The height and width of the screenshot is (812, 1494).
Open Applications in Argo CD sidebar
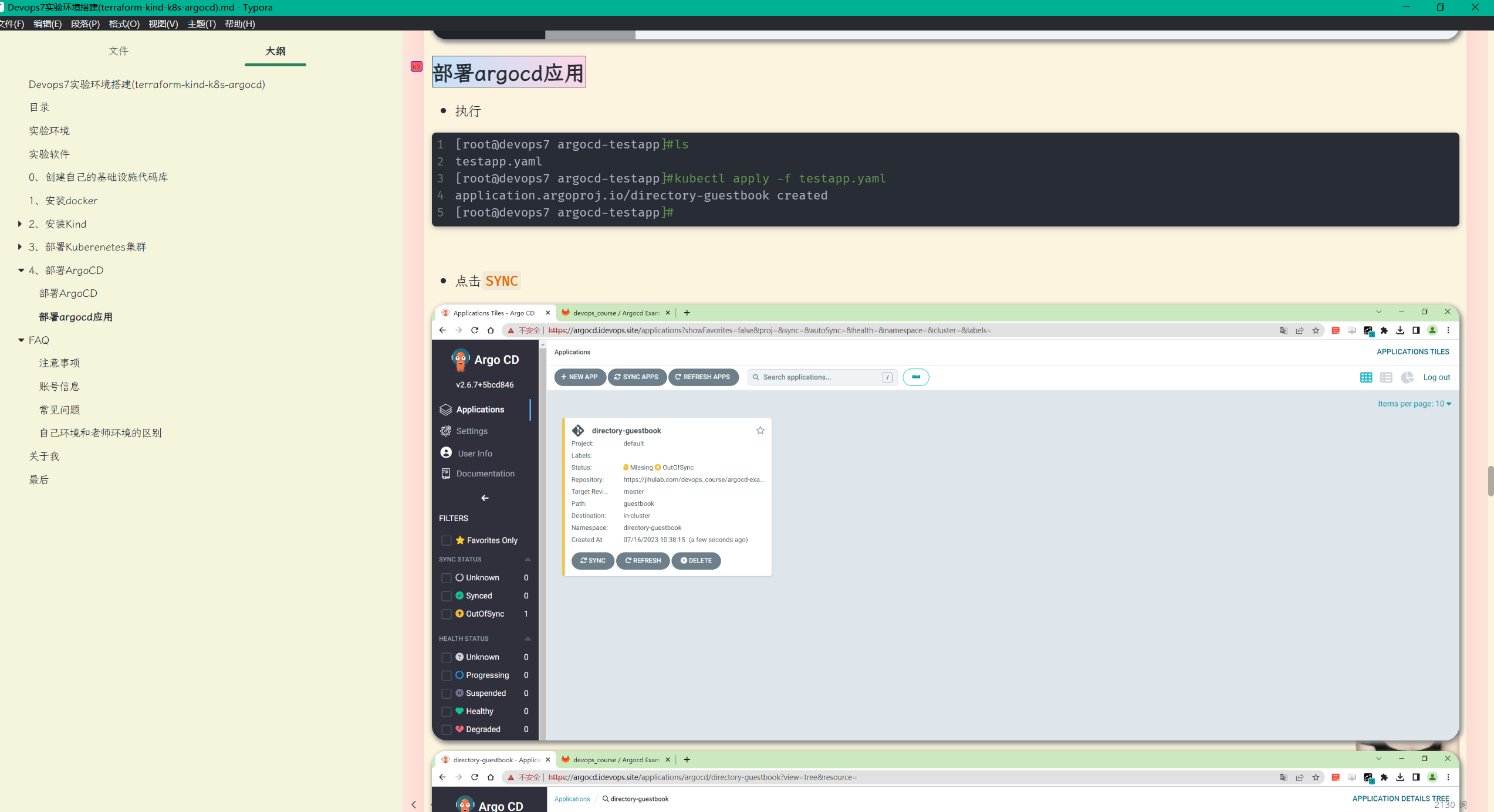tap(480, 410)
